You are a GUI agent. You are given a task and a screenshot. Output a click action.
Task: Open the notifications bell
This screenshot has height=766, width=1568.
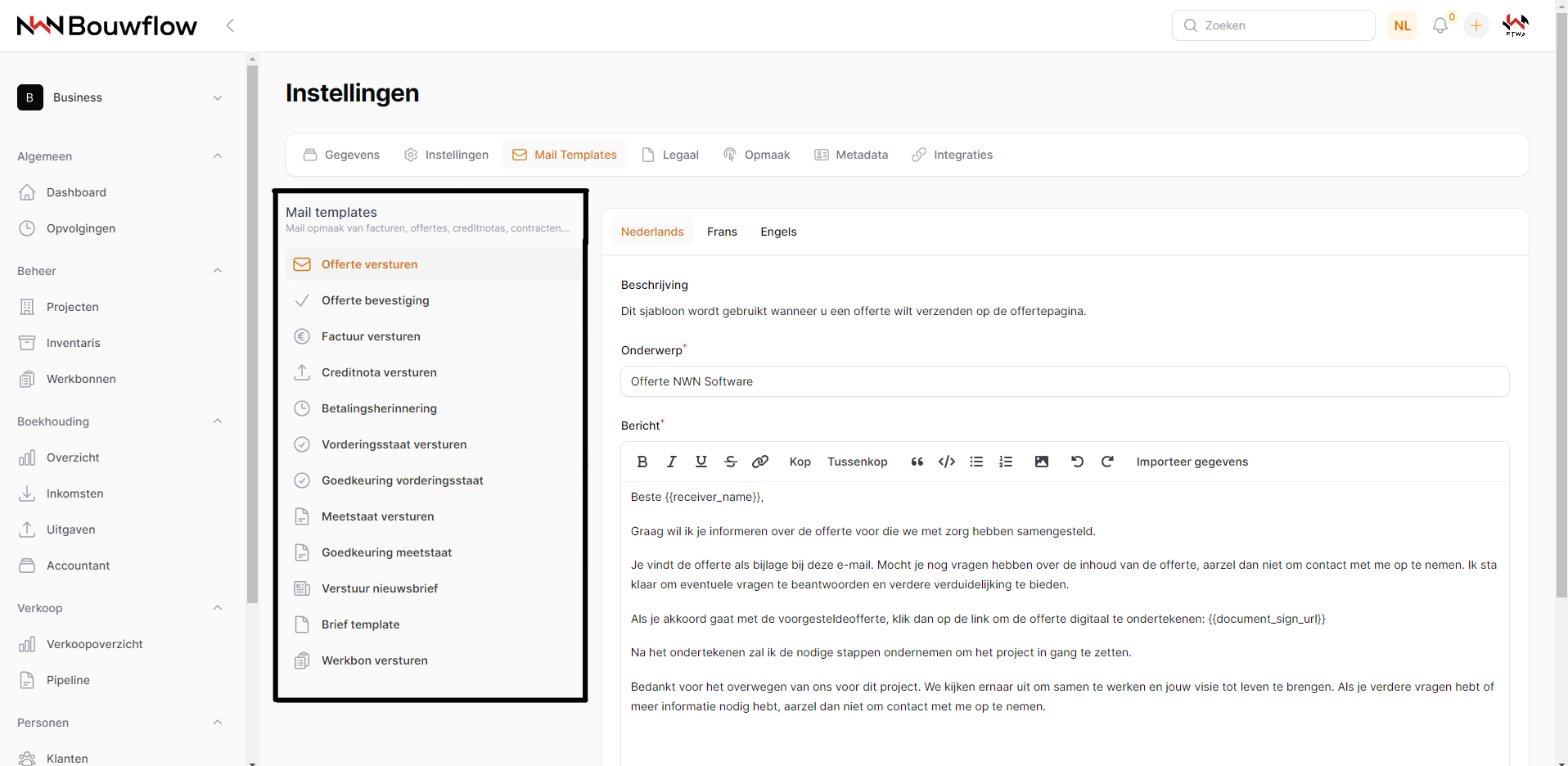pos(1440,25)
